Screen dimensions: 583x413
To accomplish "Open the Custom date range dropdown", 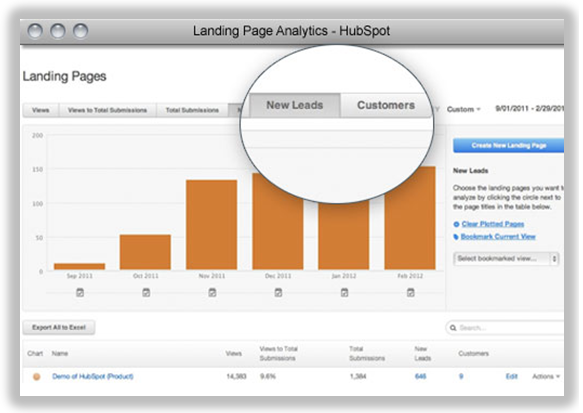I will tap(464, 109).
